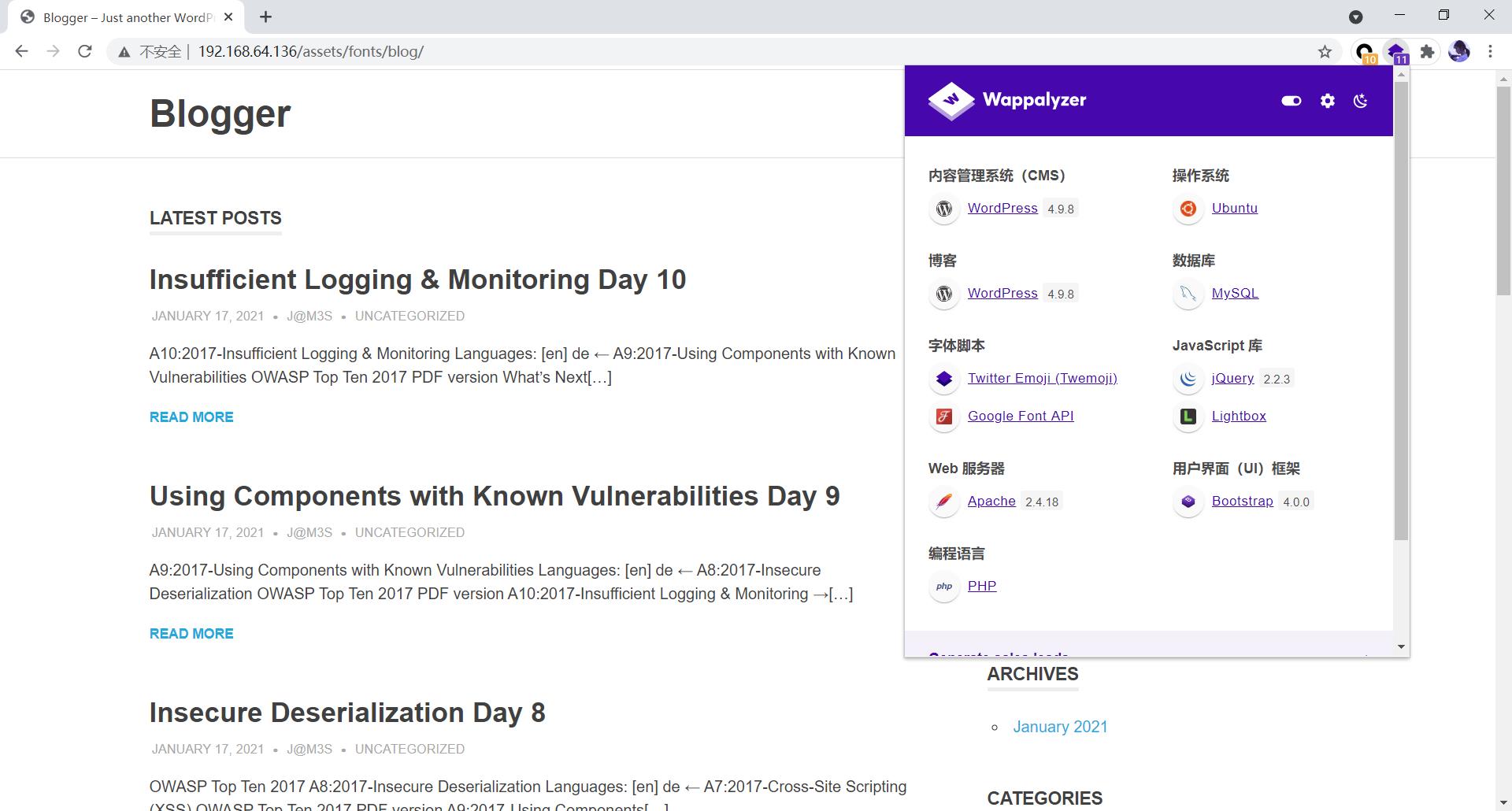Screen dimensions: 1512x811
Task: Click the Wappalyzer logo in panel header
Action: tap(1007, 100)
